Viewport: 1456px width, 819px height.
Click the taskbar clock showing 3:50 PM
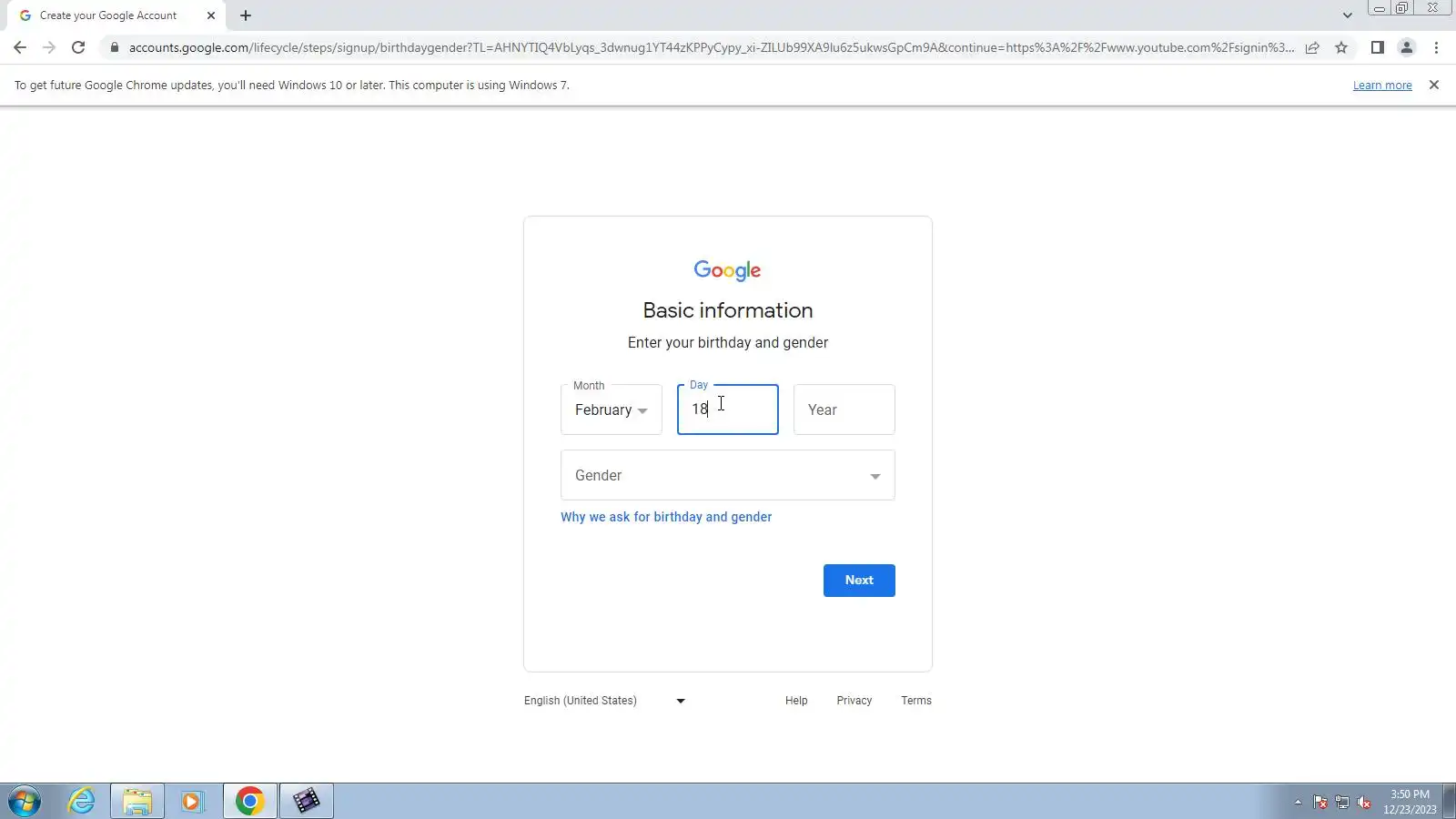[1410, 802]
